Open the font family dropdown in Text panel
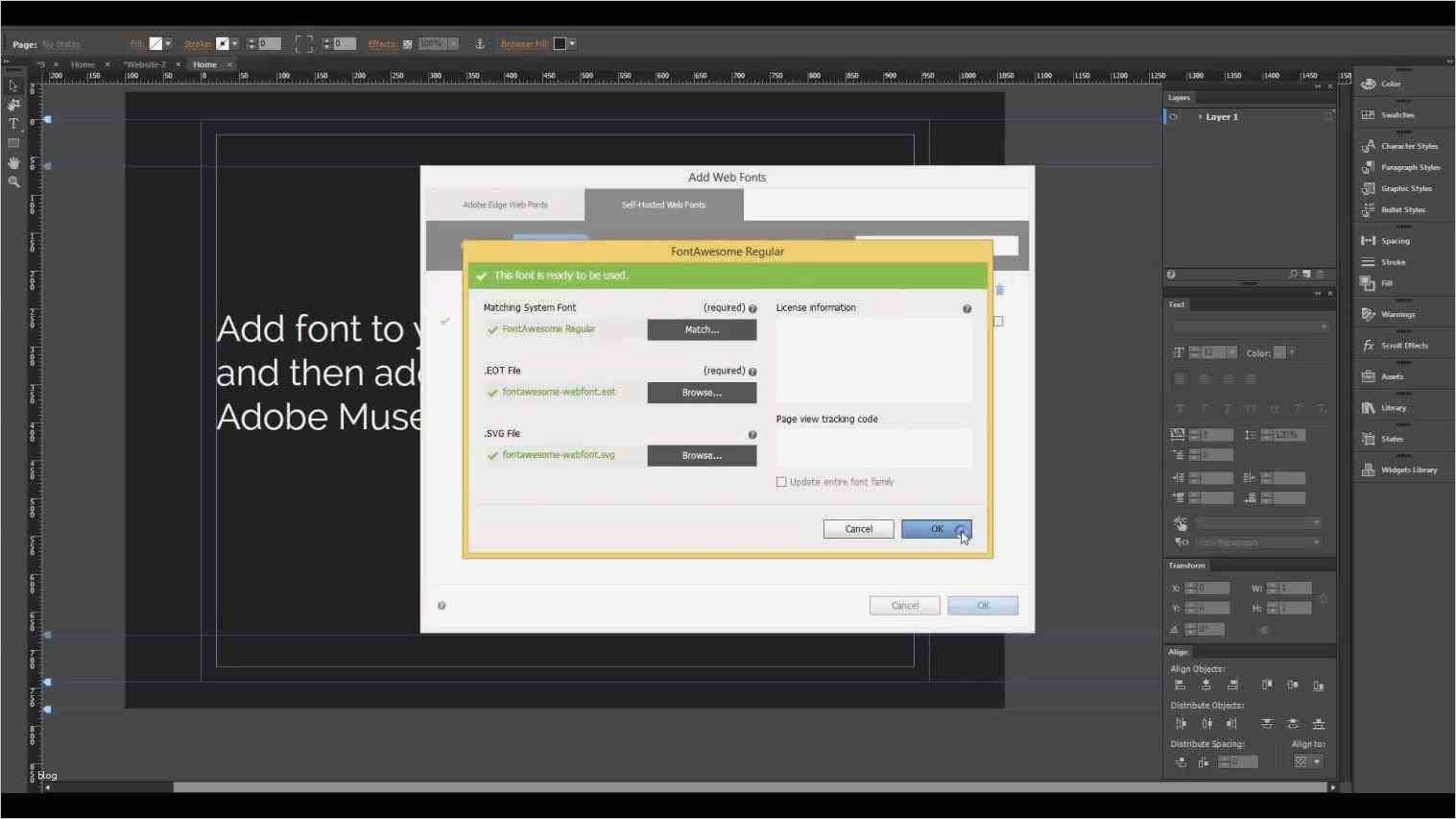The width and height of the screenshot is (1456, 819). pos(1250,327)
